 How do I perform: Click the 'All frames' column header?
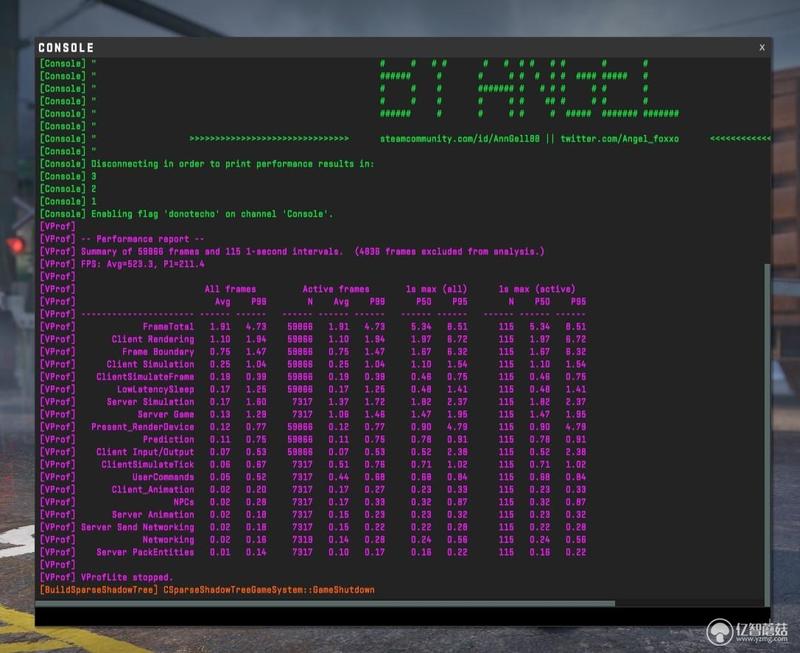230,289
